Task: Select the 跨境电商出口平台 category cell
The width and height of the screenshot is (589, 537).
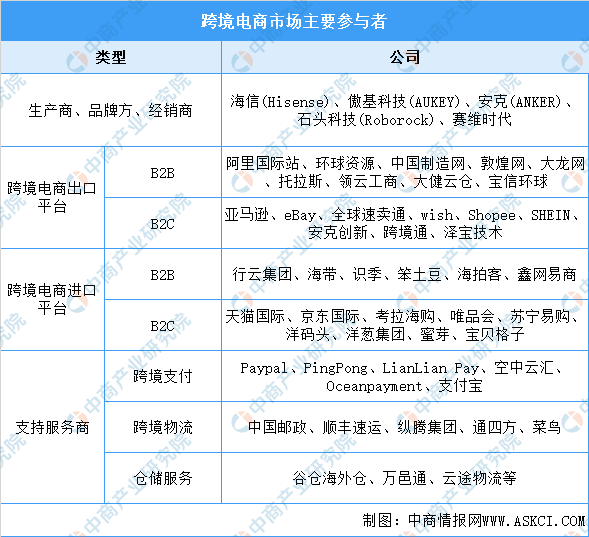Action: pos(52,198)
